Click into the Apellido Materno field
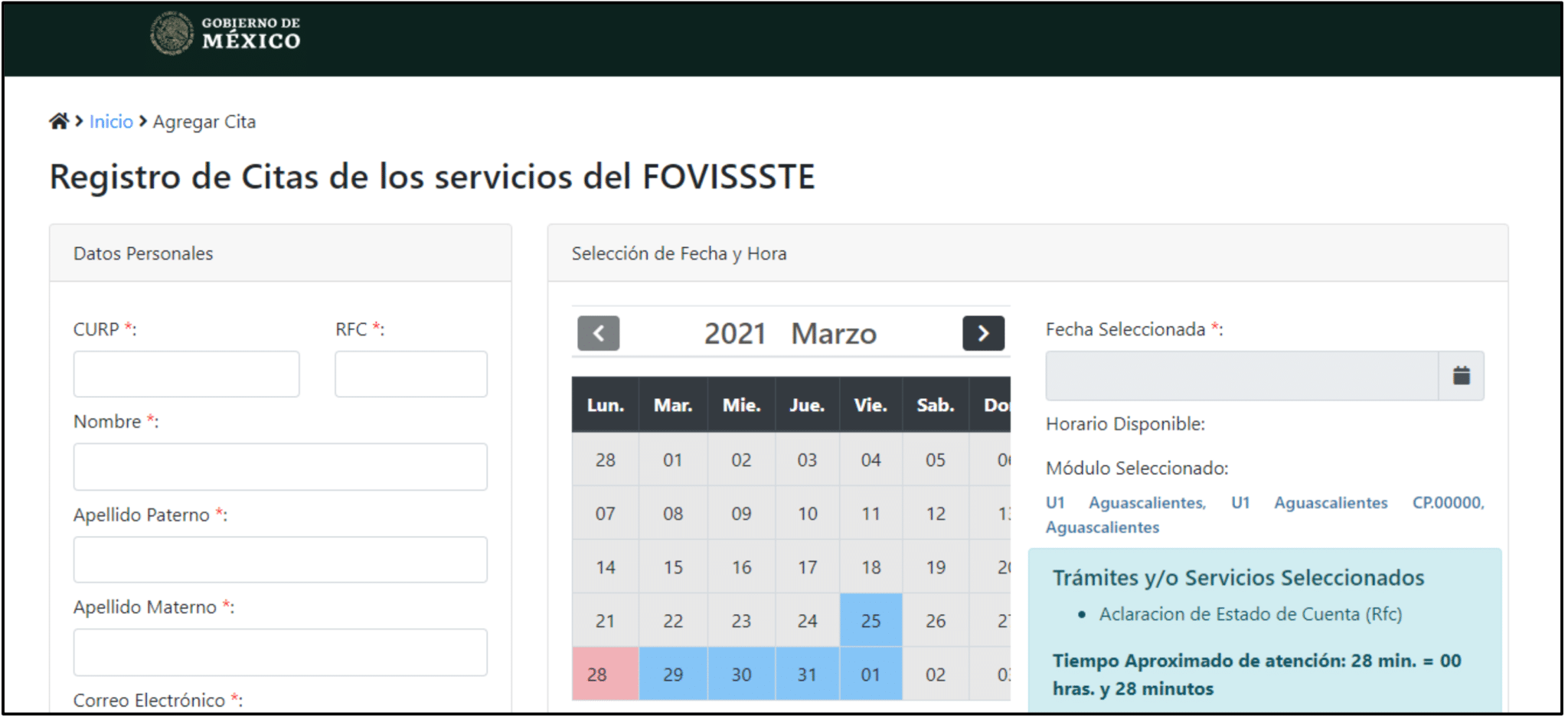The width and height of the screenshot is (1568, 719). click(280, 652)
